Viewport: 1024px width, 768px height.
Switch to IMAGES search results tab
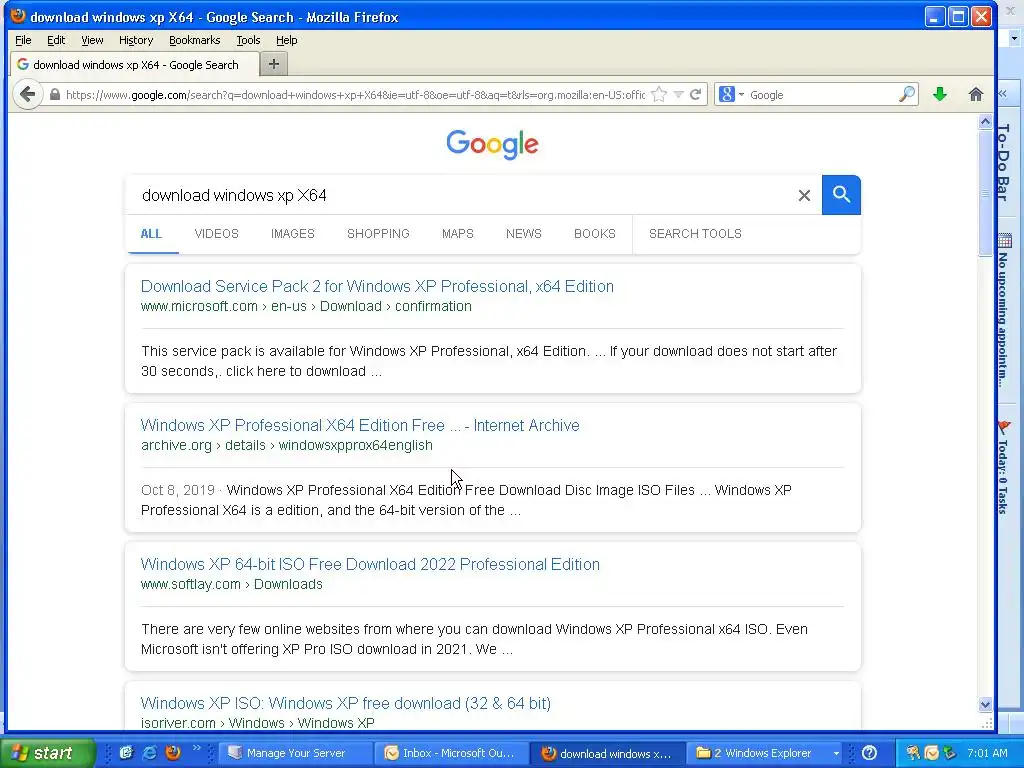coord(293,234)
